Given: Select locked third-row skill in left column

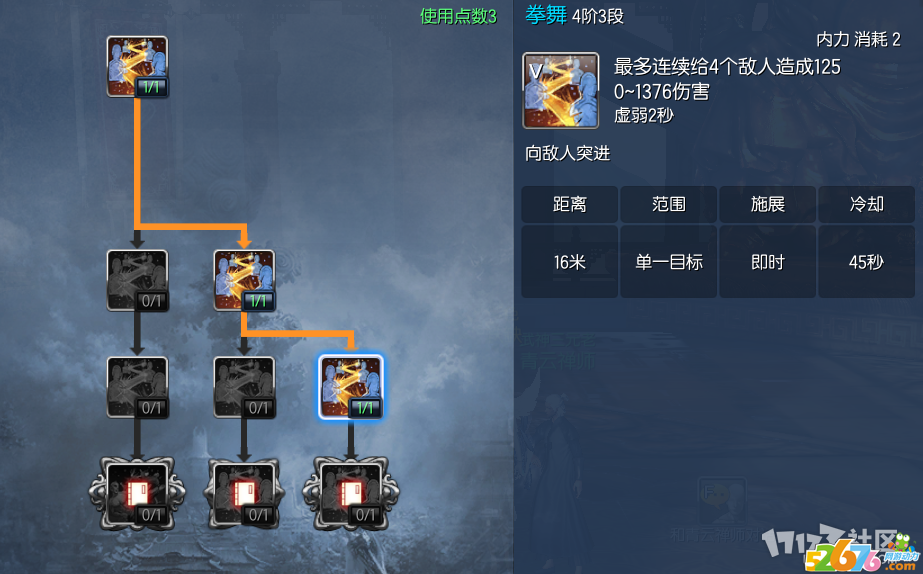Looking at the screenshot, I should pyautogui.click(x=137, y=387).
